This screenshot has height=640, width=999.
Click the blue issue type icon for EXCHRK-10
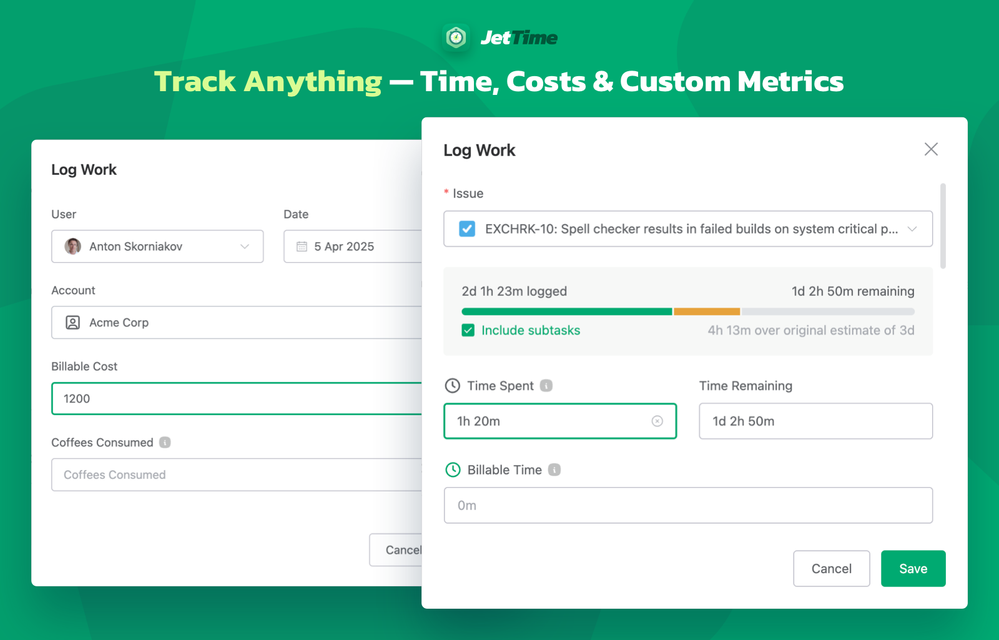pyautogui.click(x=467, y=229)
